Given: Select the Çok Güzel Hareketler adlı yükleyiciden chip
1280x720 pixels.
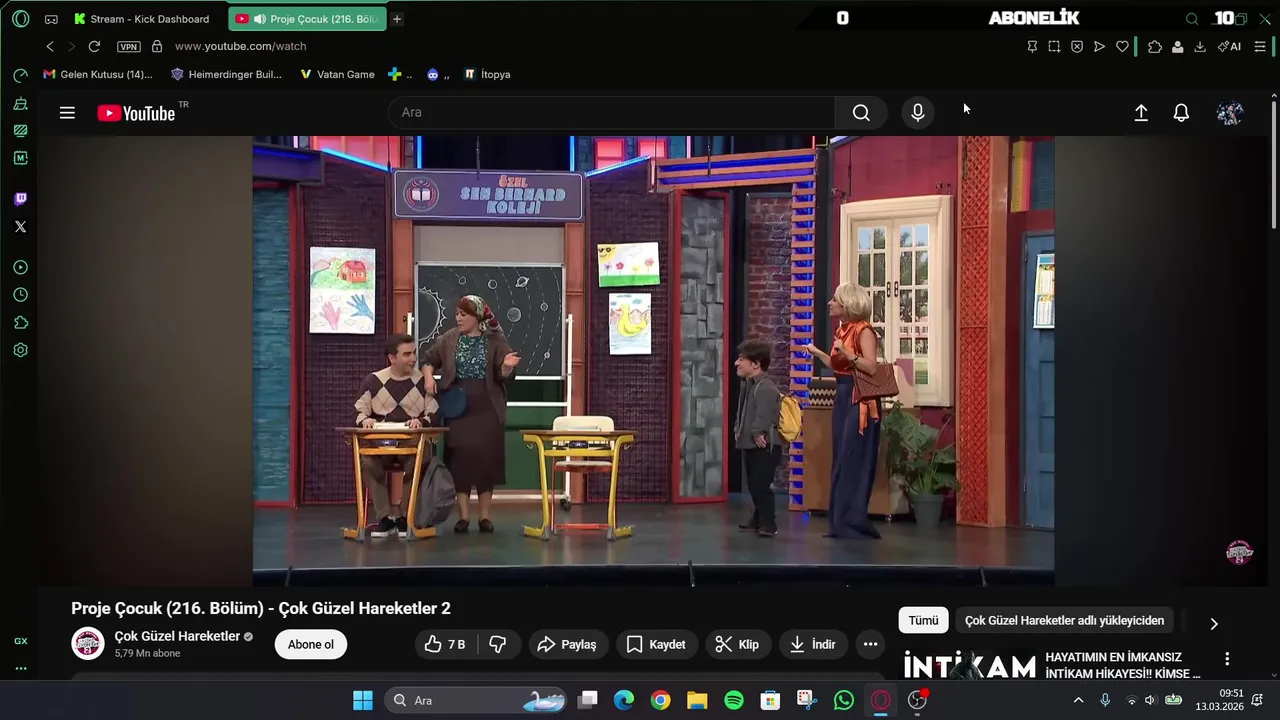Looking at the screenshot, I should coord(1064,620).
